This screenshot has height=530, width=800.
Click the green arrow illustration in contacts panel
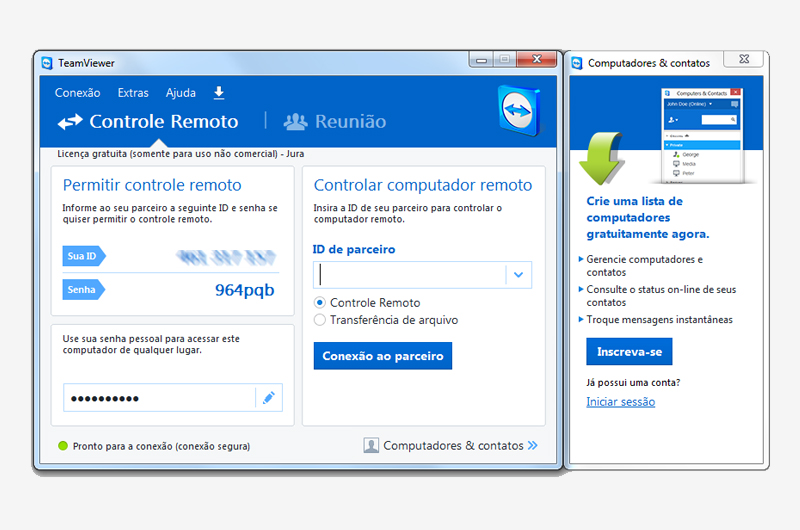601,158
